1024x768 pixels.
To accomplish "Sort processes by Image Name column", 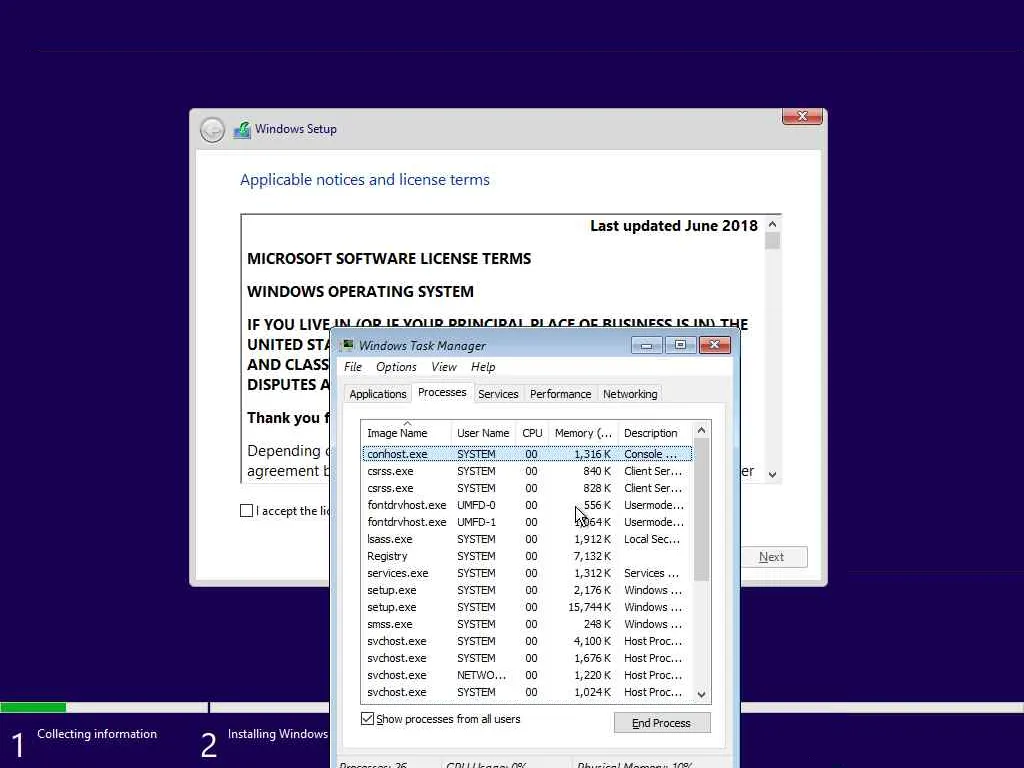I will click(406, 432).
